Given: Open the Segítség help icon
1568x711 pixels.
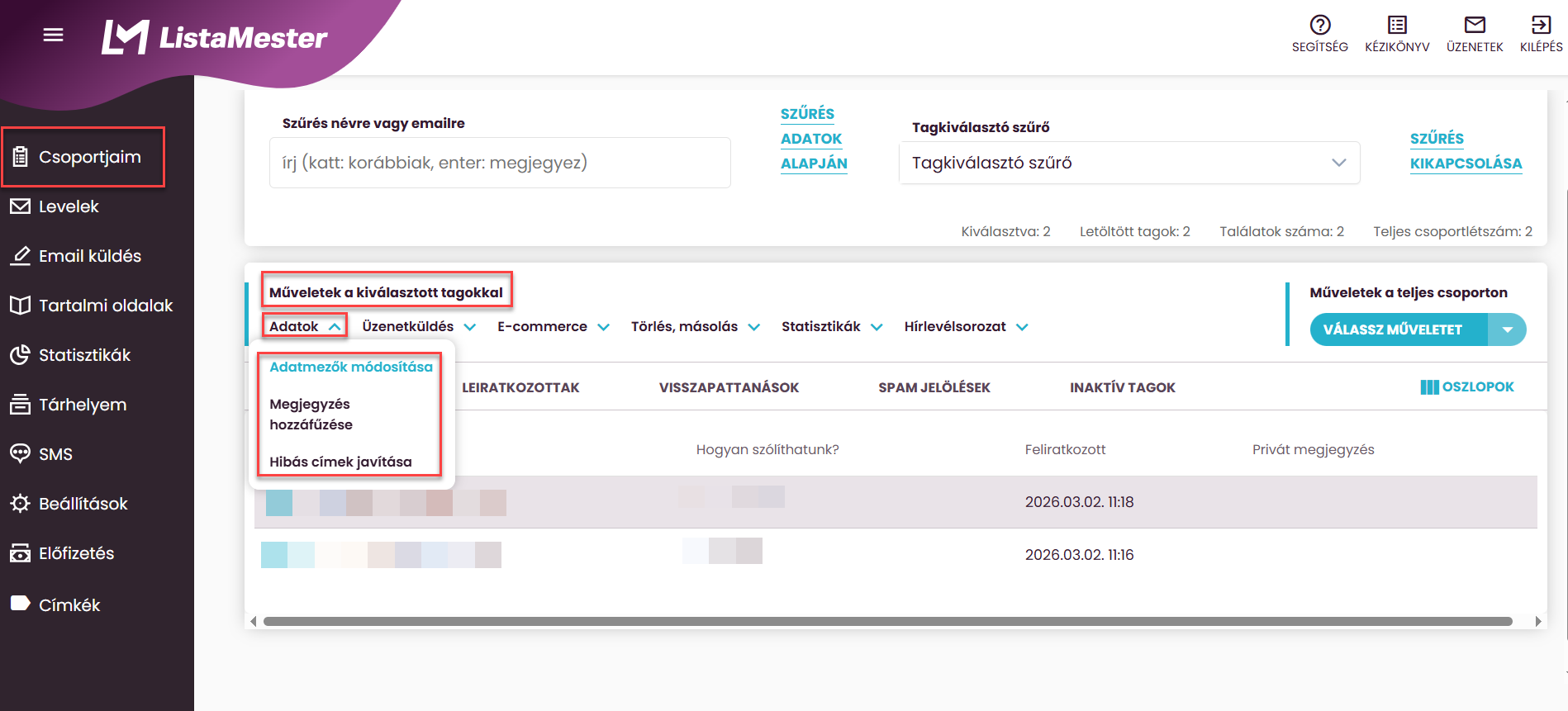Looking at the screenshot, I should pyautogui.click(x=1320, y=25).
